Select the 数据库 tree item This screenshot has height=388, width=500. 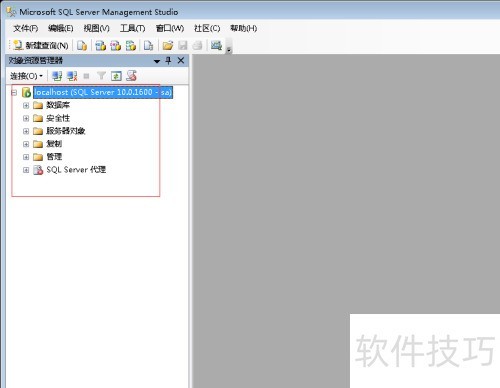click(58, 105)
